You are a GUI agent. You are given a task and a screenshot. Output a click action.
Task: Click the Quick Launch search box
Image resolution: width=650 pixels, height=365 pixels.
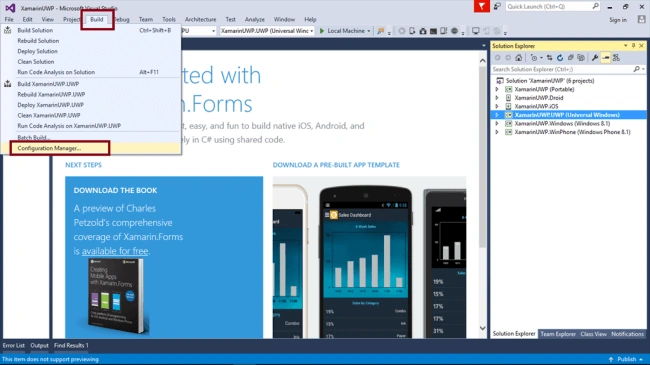click(553, 6)
